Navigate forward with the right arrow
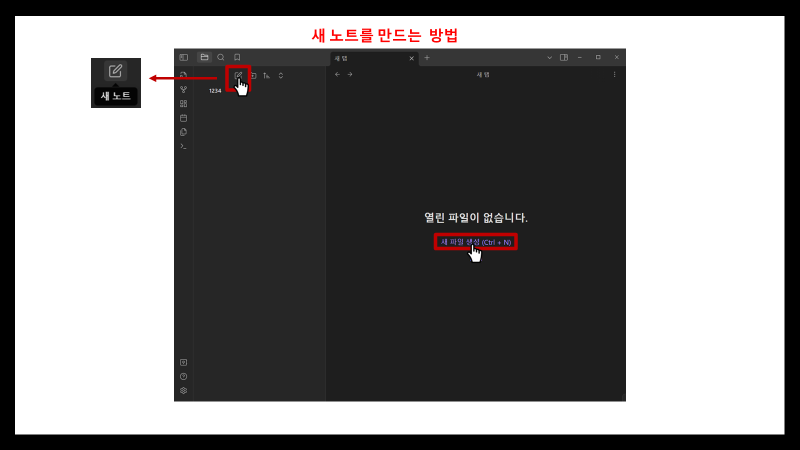The width and height of the screenshot is (800, 450). pyautogui.click(x=350, y=74)
